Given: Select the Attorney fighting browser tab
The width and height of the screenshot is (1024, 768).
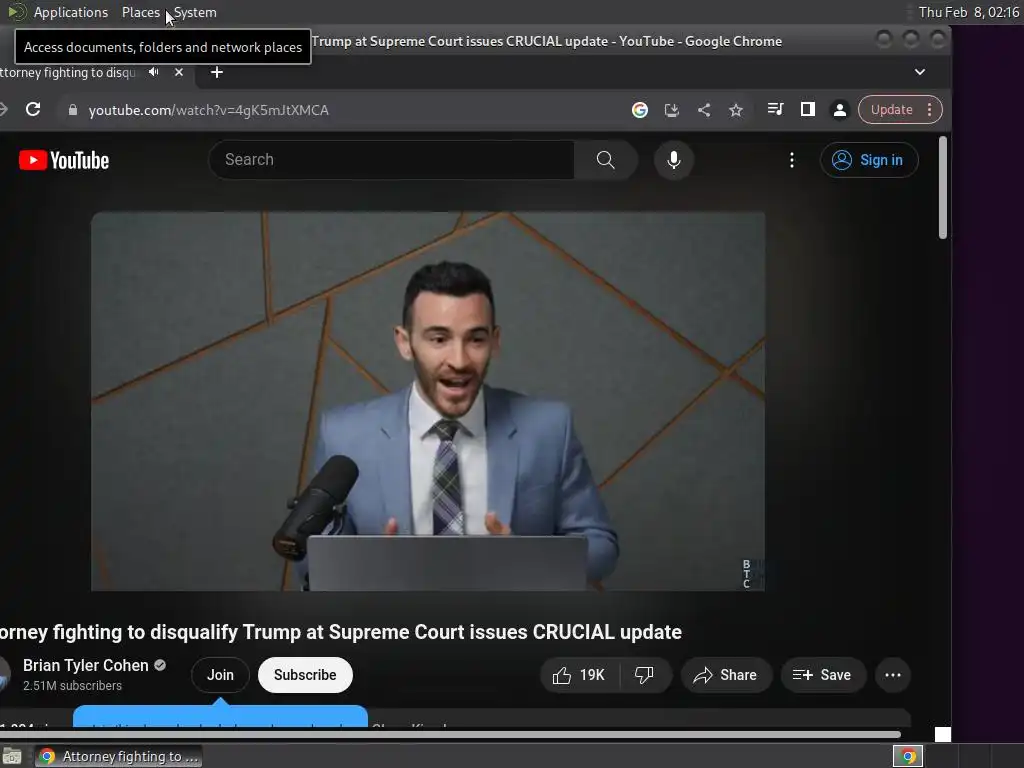Looking at the screenshot, I should coord(68,72).
